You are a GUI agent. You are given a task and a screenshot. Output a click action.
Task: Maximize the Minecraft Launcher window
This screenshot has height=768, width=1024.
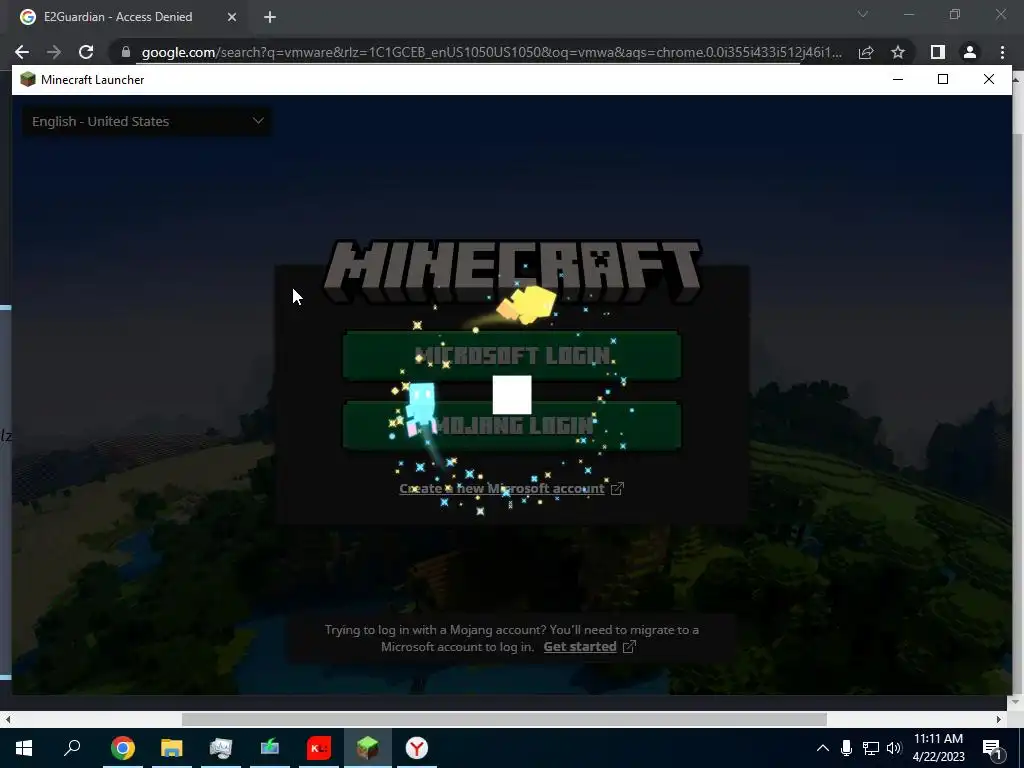point(943,80)
